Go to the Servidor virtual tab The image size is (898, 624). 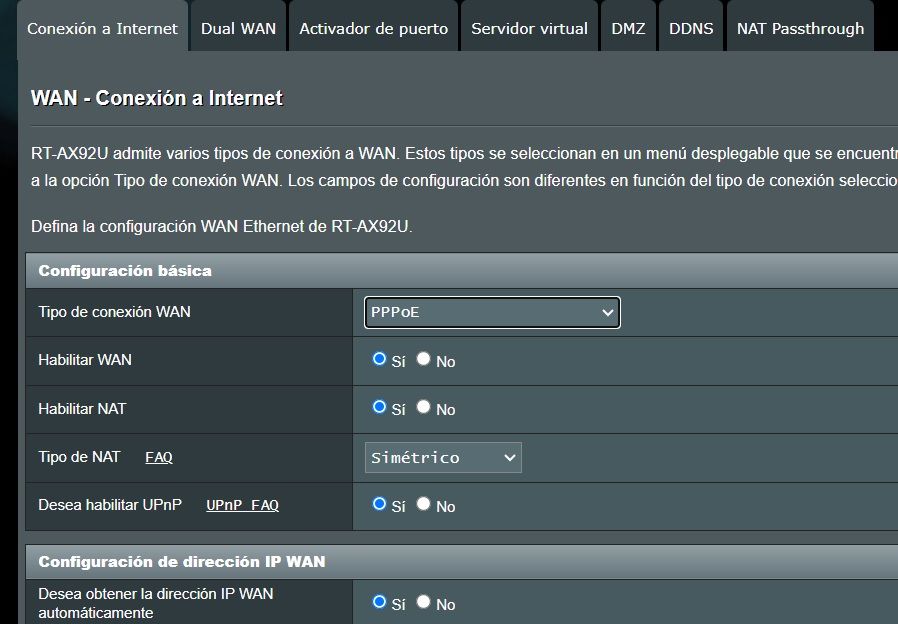[529, 28]
